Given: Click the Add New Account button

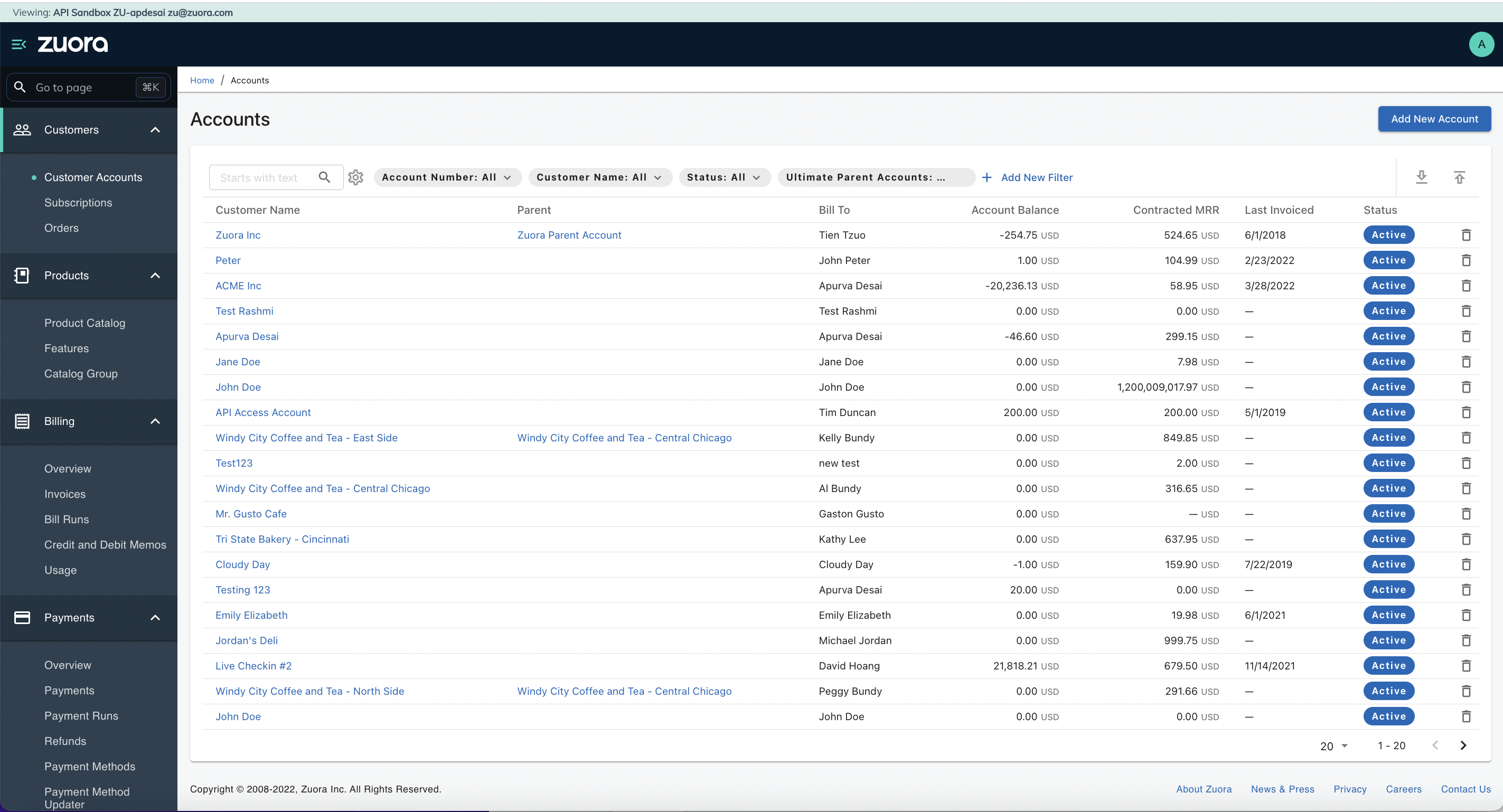Looking at the screenshot, I should [1434, 118].
